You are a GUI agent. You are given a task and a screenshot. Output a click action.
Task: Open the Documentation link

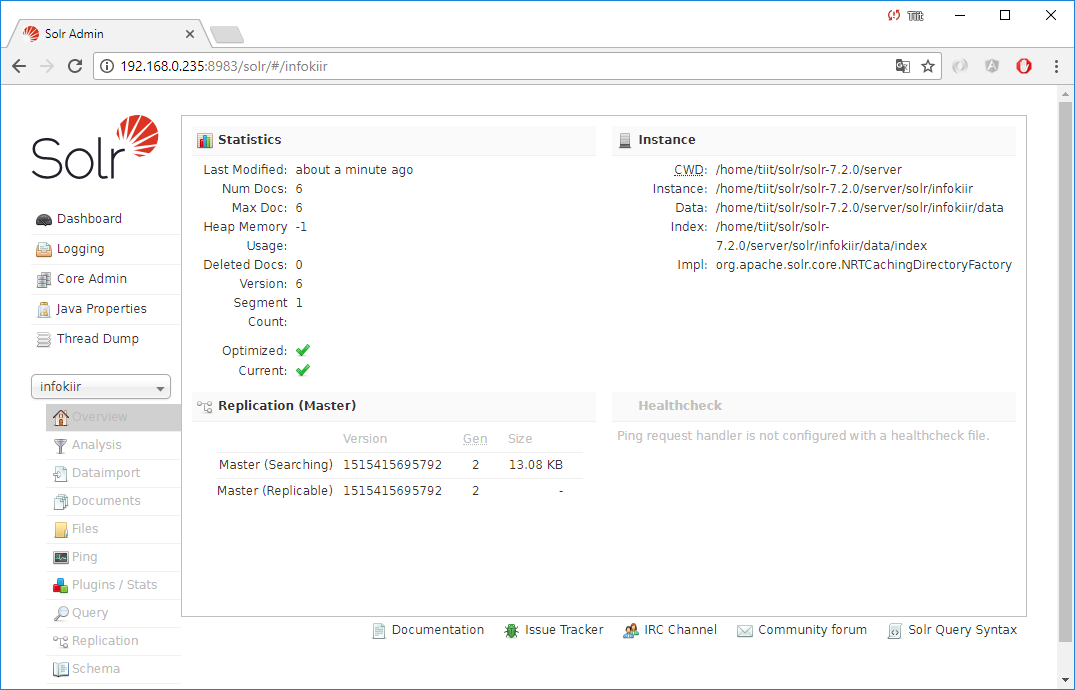pyautogui.click(x=437, y=630)
